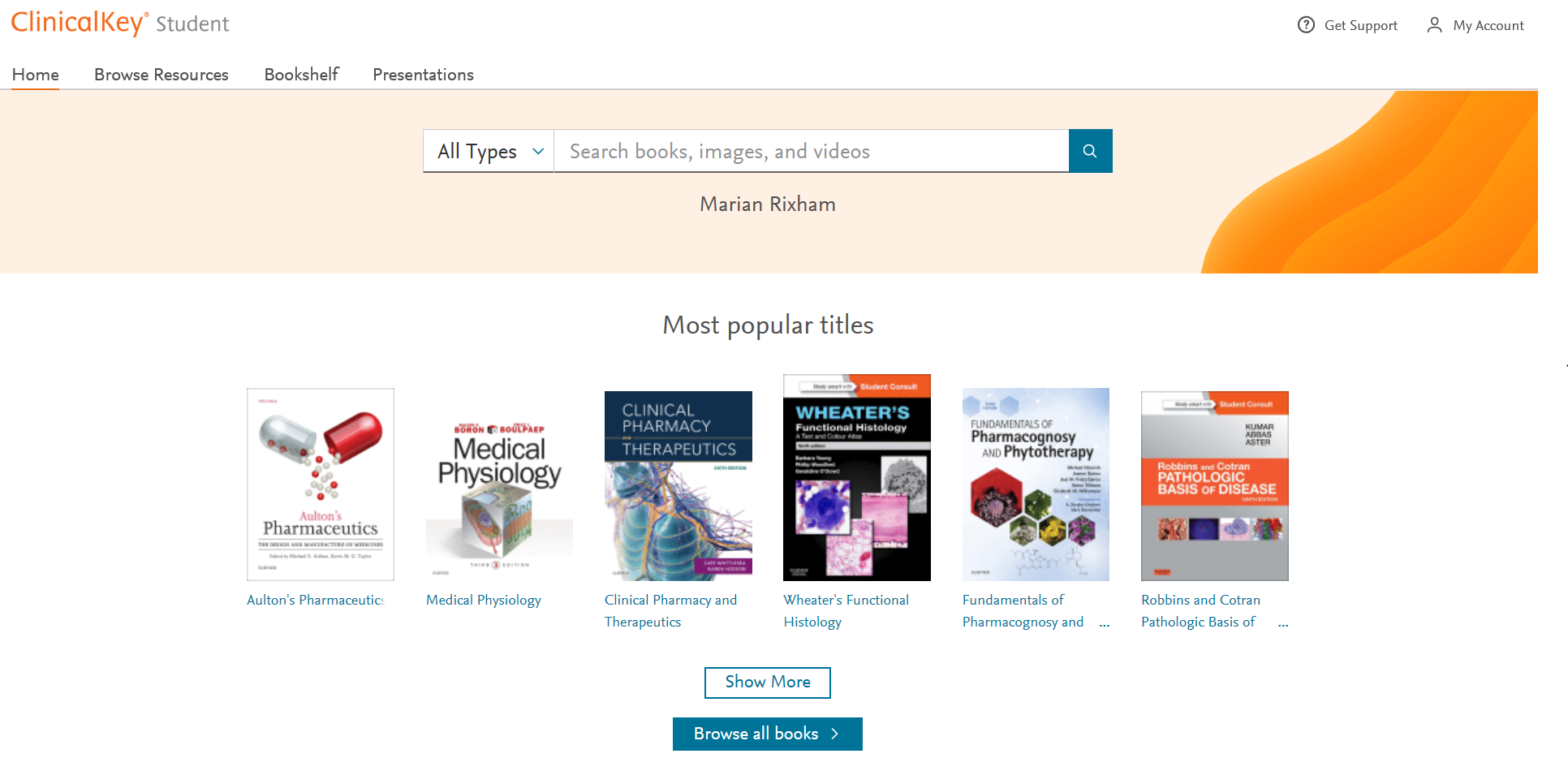This screenshot has height=758, width=1568.
Task: Click the Browse all books button
Action: tap(767, 734)
